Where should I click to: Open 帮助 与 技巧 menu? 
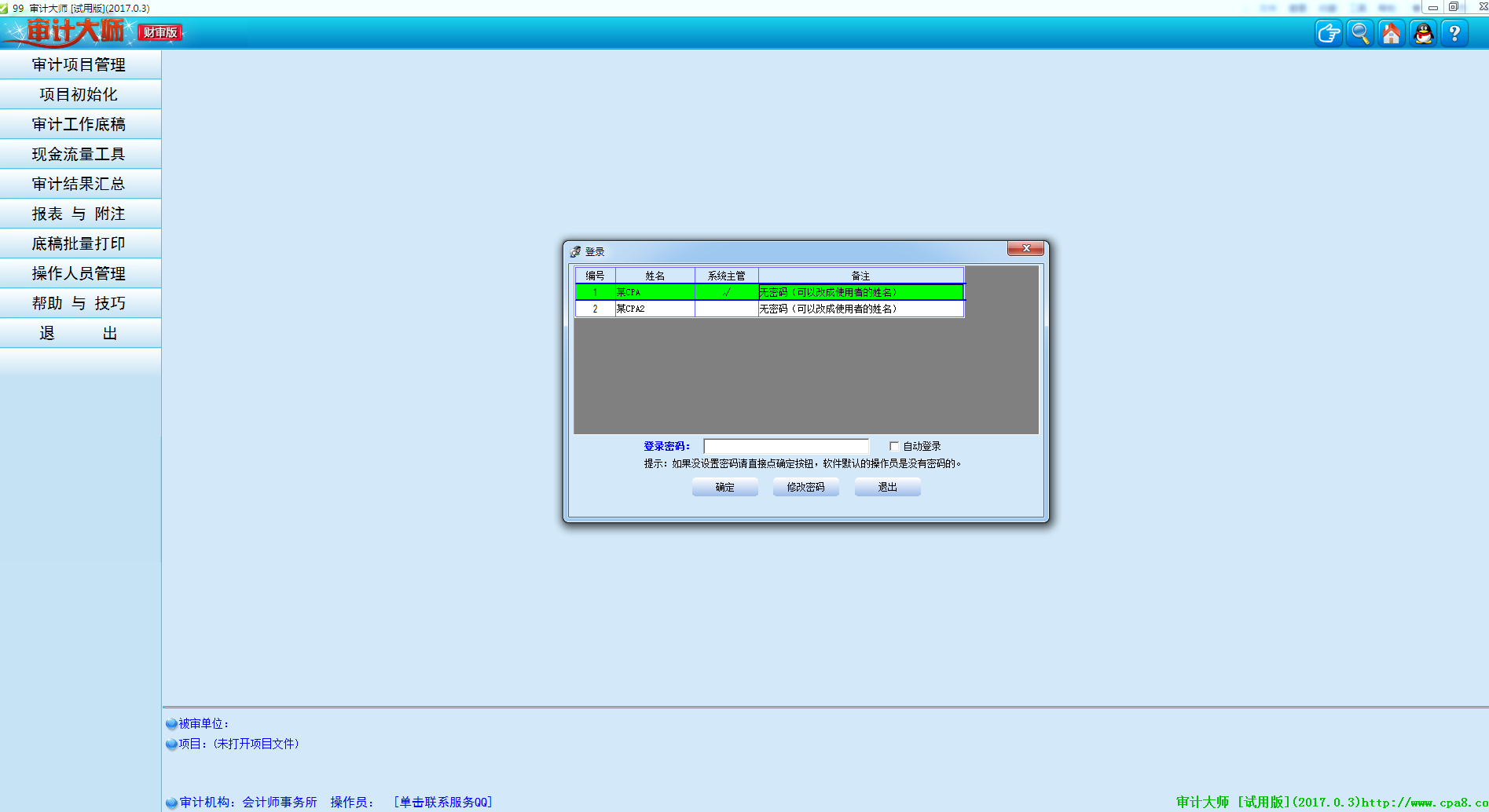80,303
